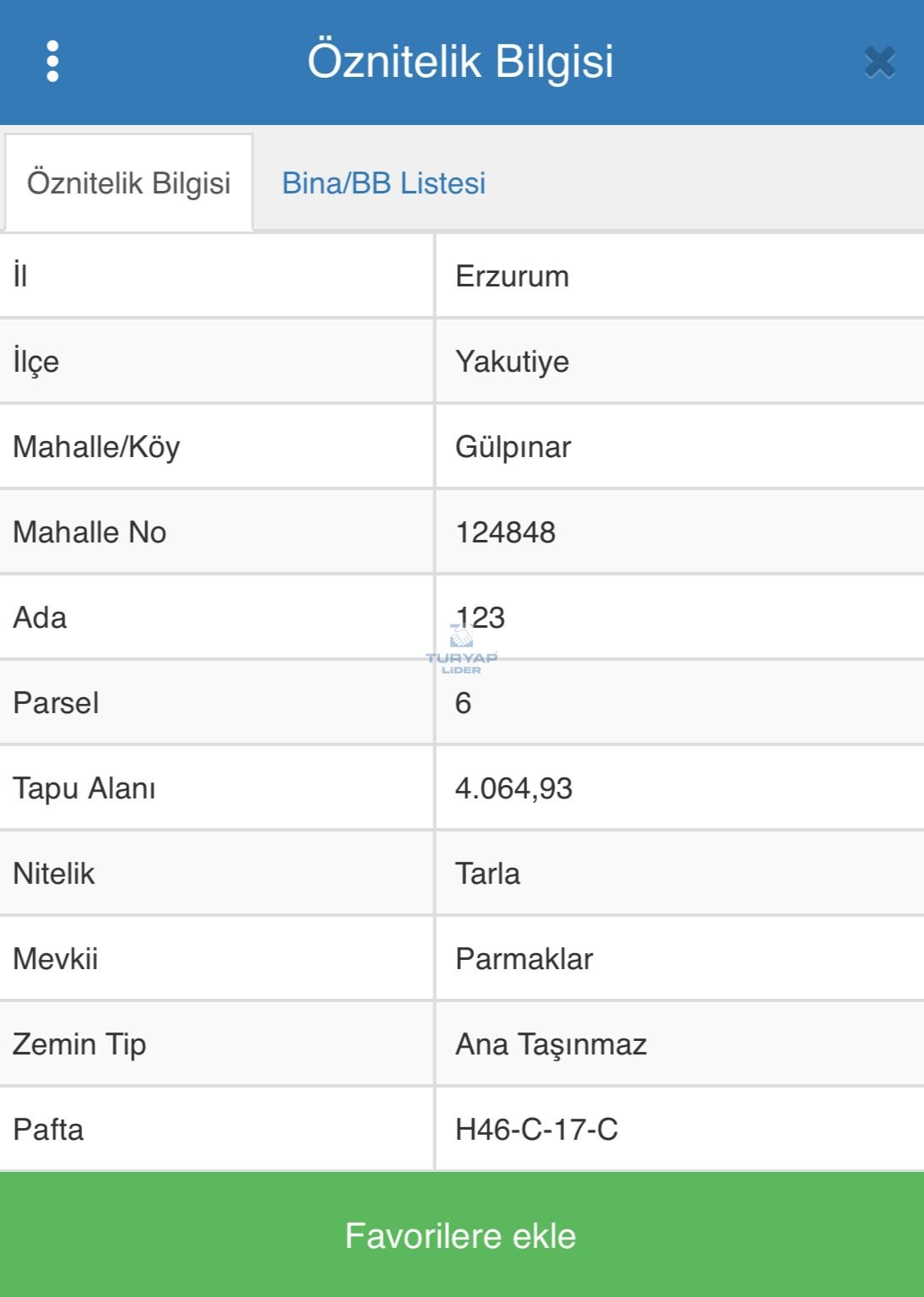This screenshot has width=924, height=1297.
Task: Select the Parsel value 6
Action: tap(463, 703)
